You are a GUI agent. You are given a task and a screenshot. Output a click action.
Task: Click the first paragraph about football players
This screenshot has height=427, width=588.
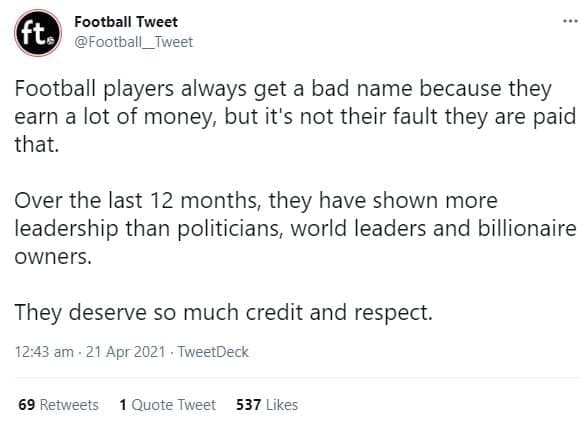point(295,117)
